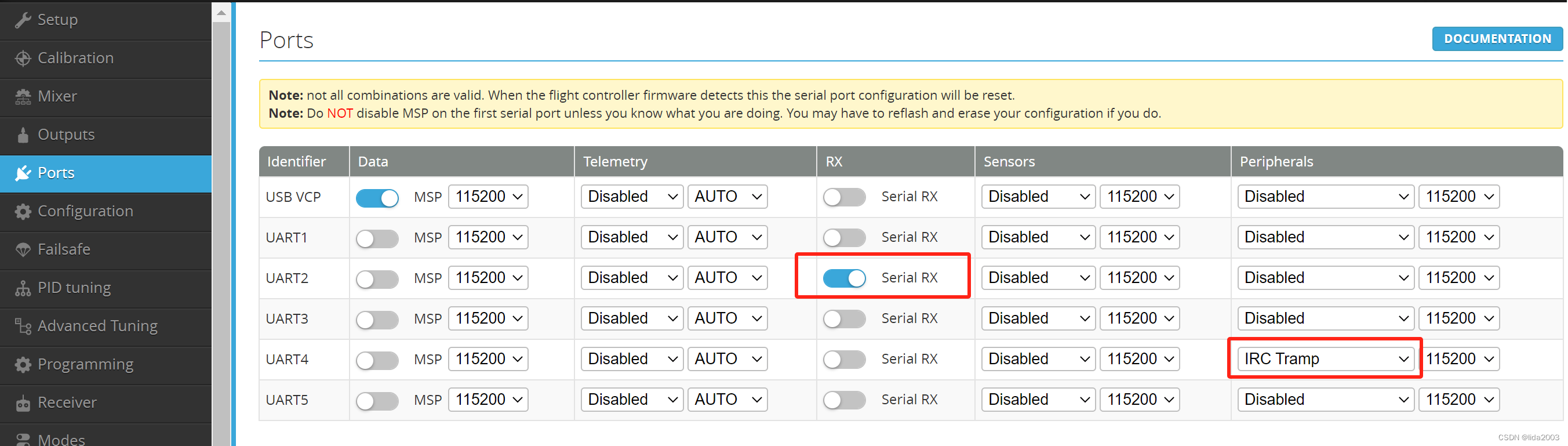Turn off Serial RX on UART2
The image size is (1568, 446).
843,278
